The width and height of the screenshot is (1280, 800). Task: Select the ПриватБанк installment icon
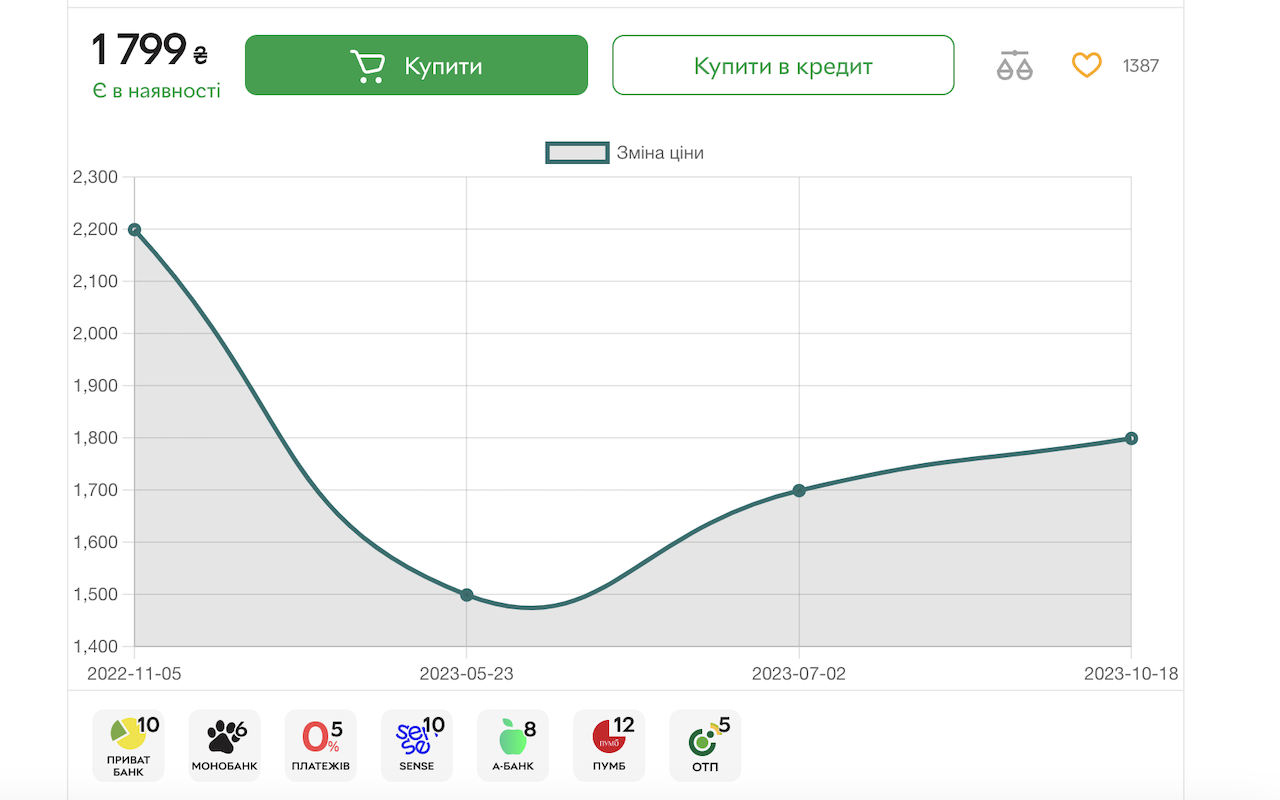(x=128, y=746)
